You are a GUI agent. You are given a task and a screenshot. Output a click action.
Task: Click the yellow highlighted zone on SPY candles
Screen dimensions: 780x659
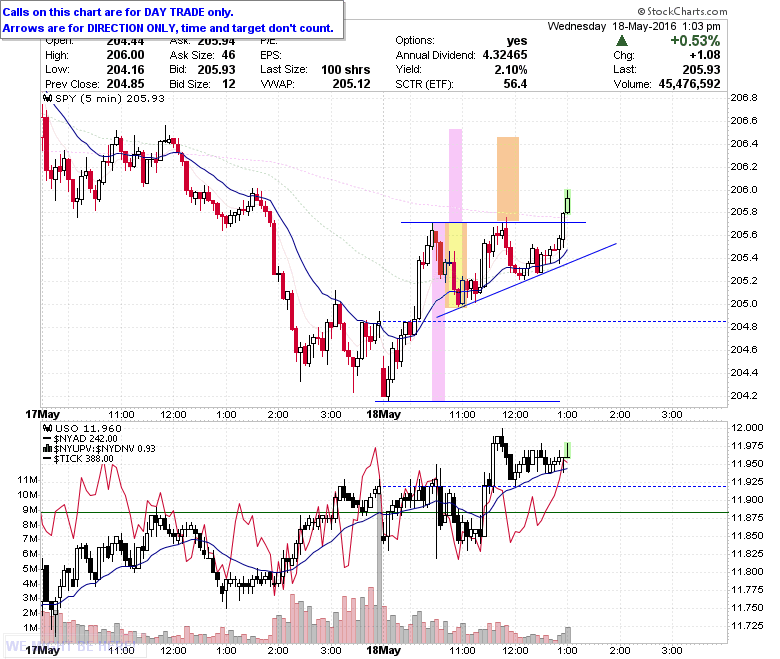click(455, 265)
